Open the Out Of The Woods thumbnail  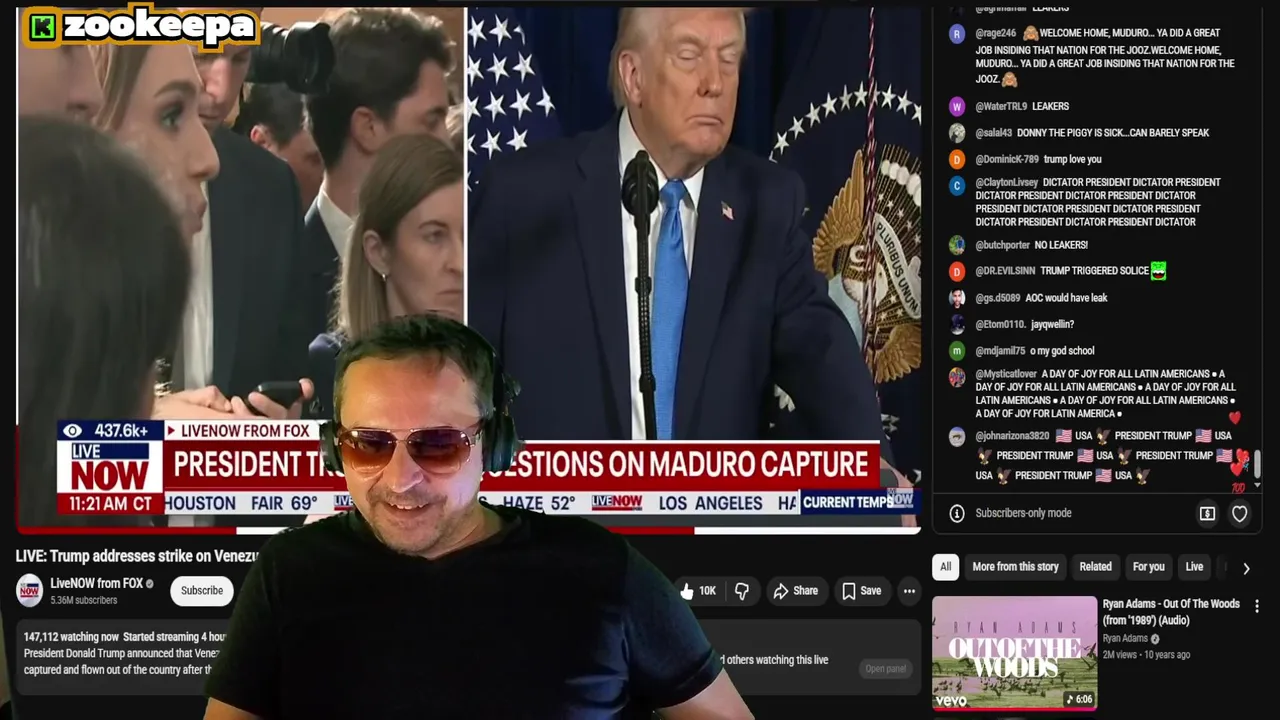coord(1014,652)
